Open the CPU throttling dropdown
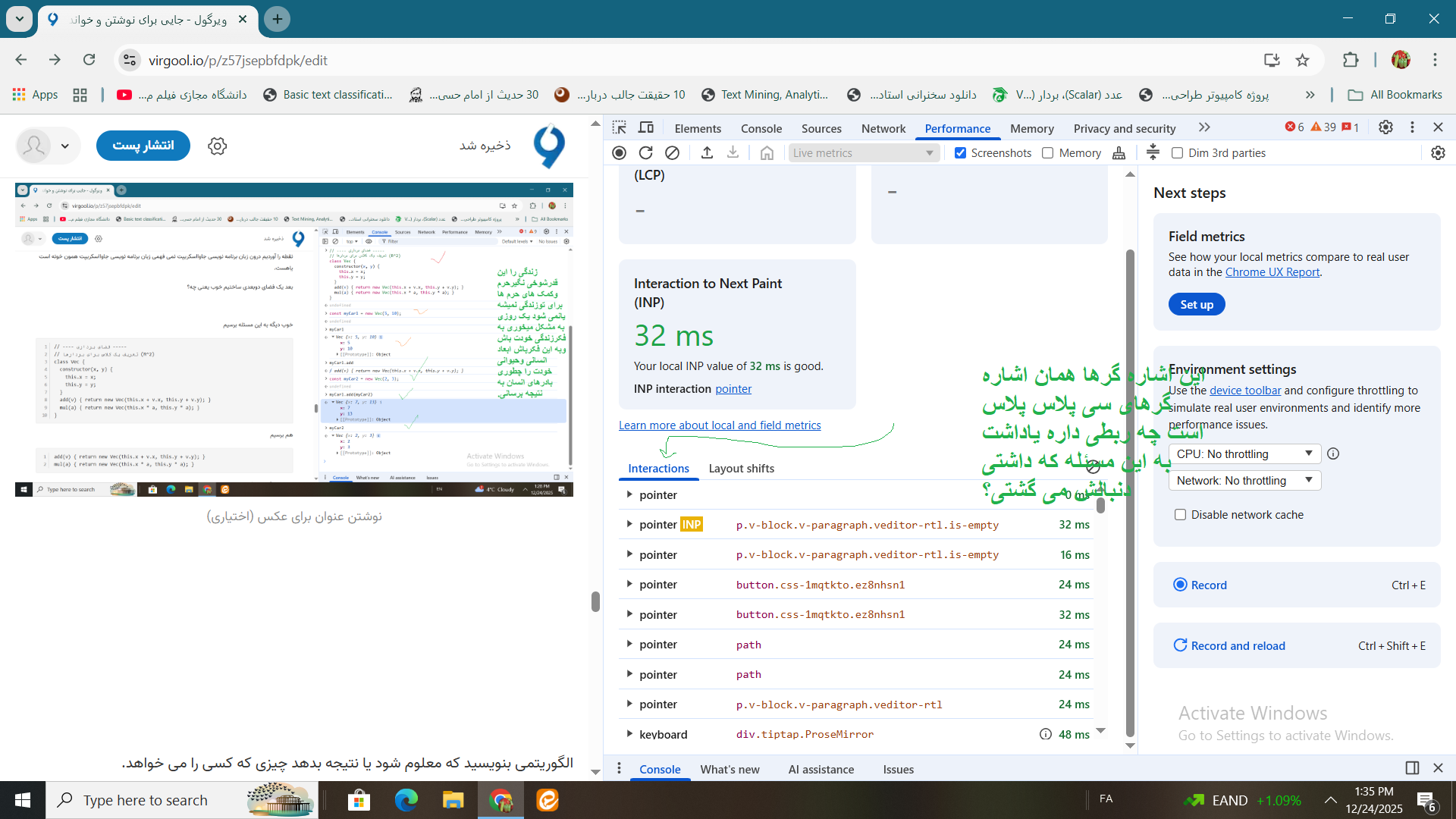 (1244, 453)
